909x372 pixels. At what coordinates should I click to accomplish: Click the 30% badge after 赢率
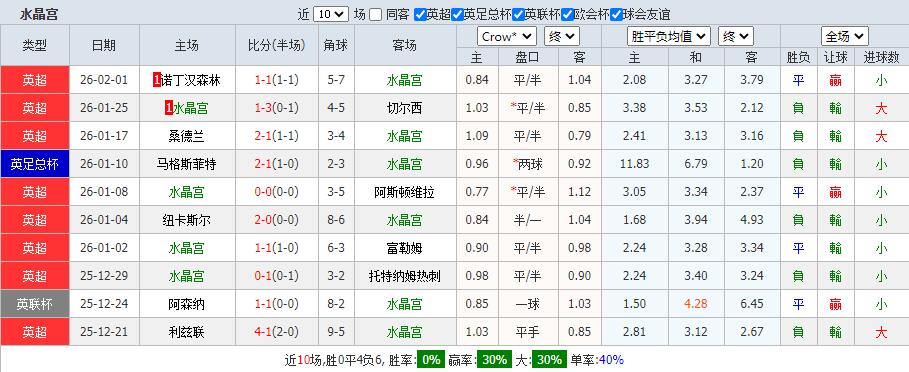pyautogui.click(x=495, y=360)
